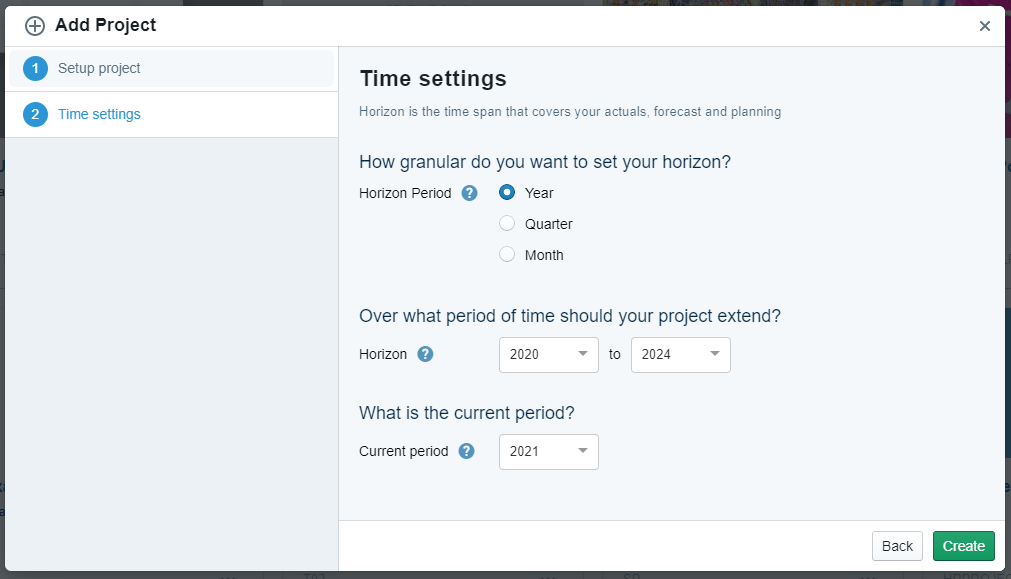Click the Add Project plus icon
1011x579 pixels.
point(35,26)
